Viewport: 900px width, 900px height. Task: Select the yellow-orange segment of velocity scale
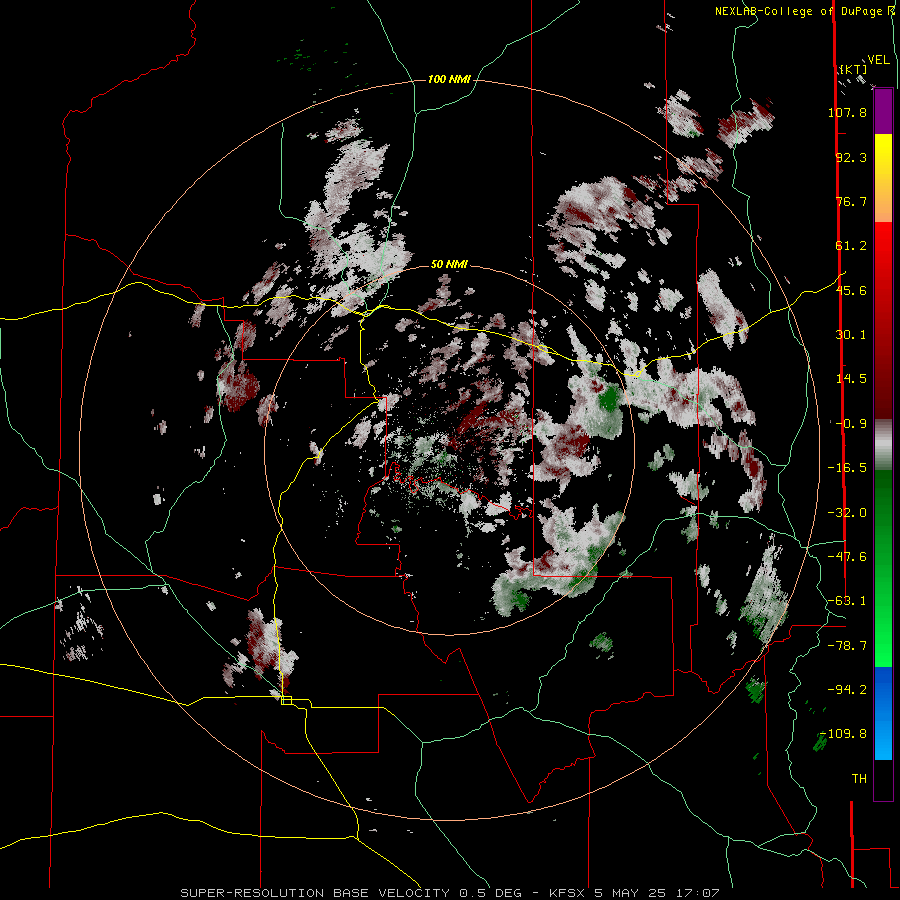click(x=883, y=179)
